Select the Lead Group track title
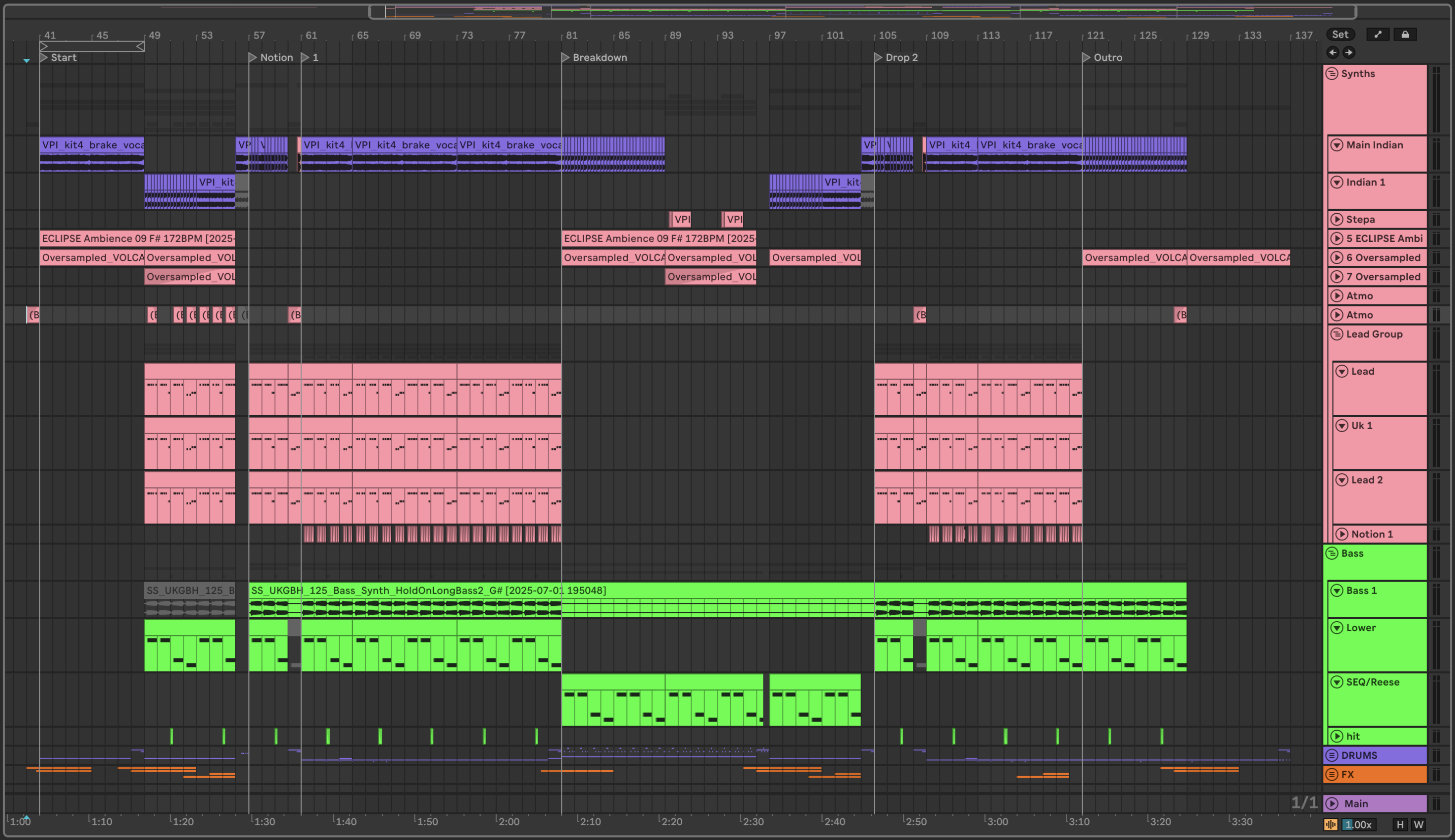The height and width of the screenshot is (840, 1455). tap(1374, 334)
